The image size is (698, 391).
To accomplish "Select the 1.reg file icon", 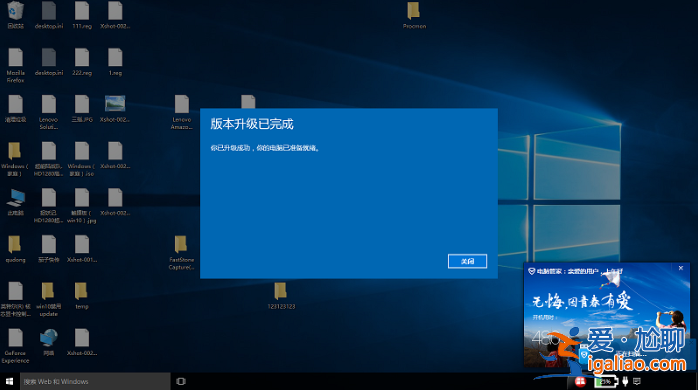I will [x=115, y=57].
